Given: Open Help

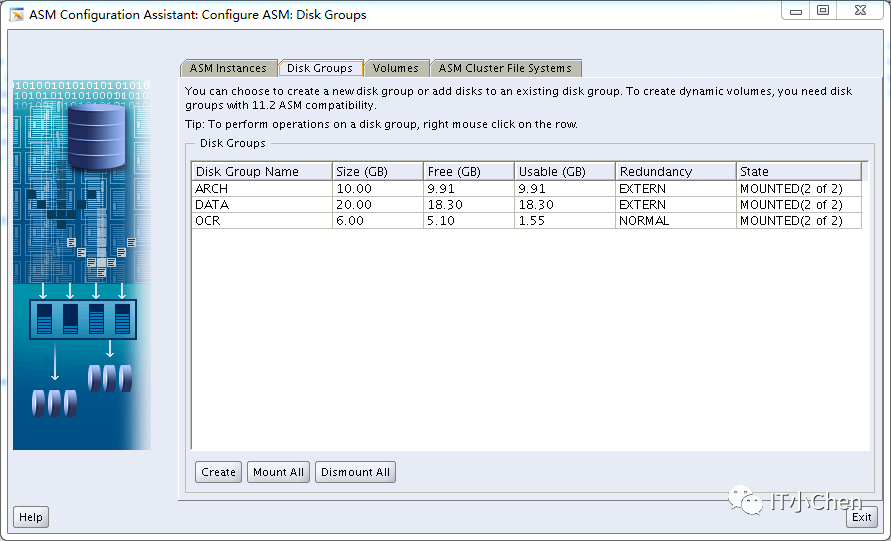Looking at the screenshot, I should 31,517.
